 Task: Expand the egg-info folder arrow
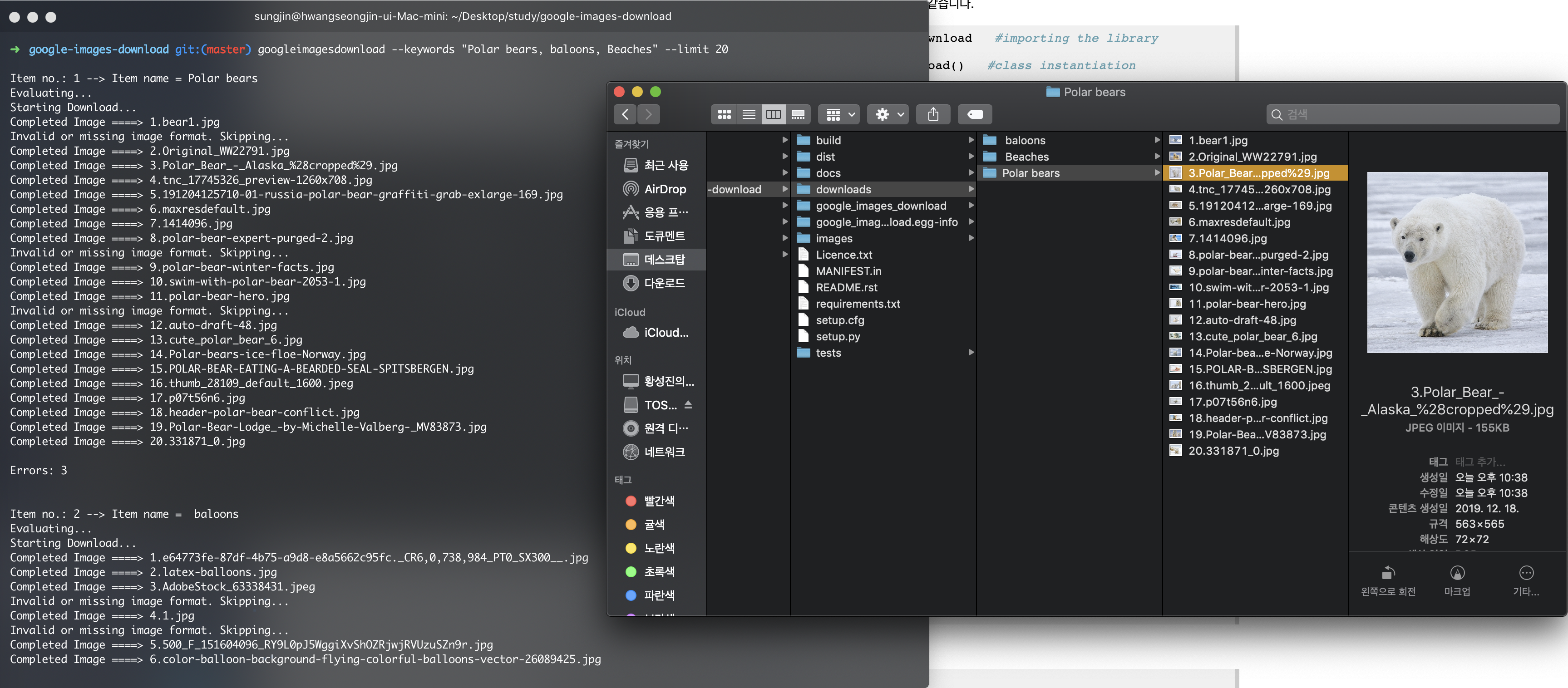tap(971, 222)
